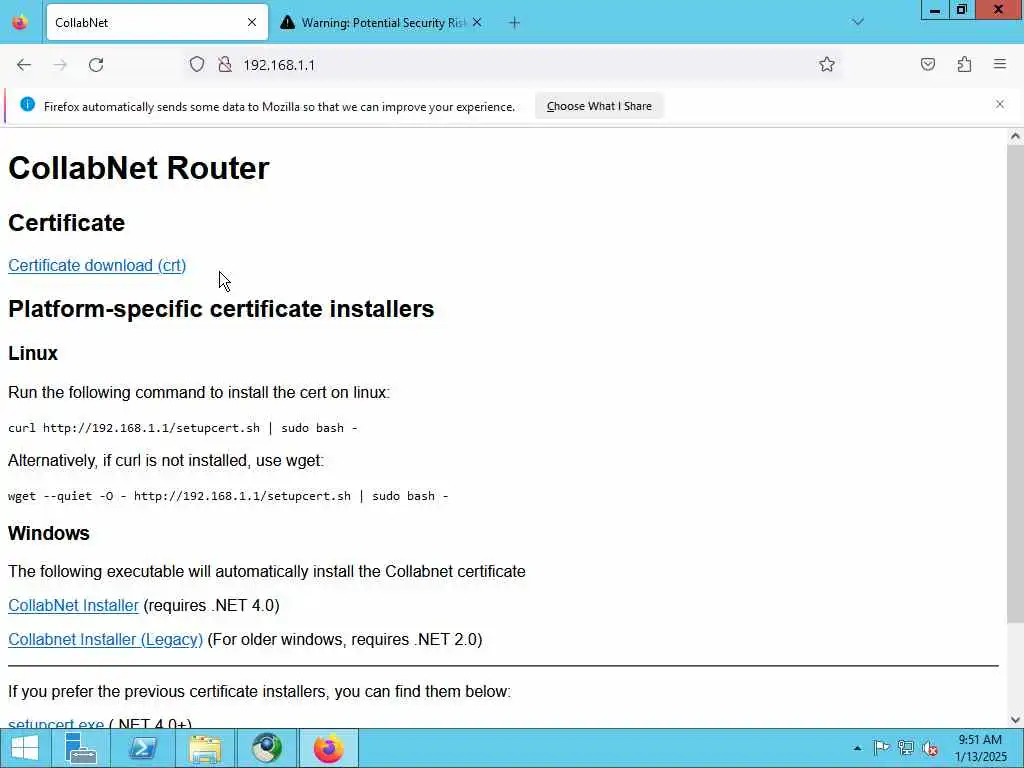1024x768 pixels.
Task: Go back to the previous page
Action: 24,65
